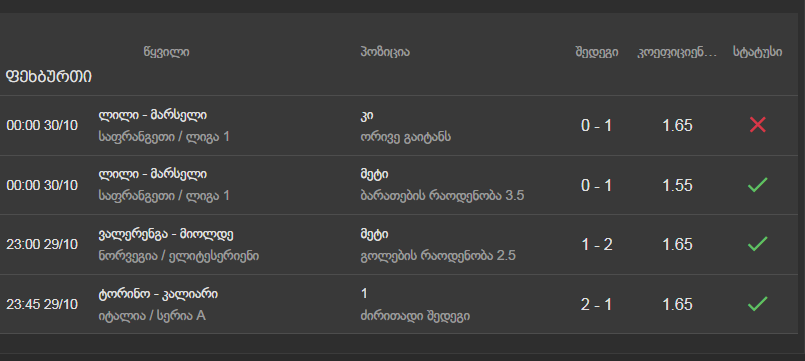Click the ფეხბურთი sport heading

[x=49, y=77]
